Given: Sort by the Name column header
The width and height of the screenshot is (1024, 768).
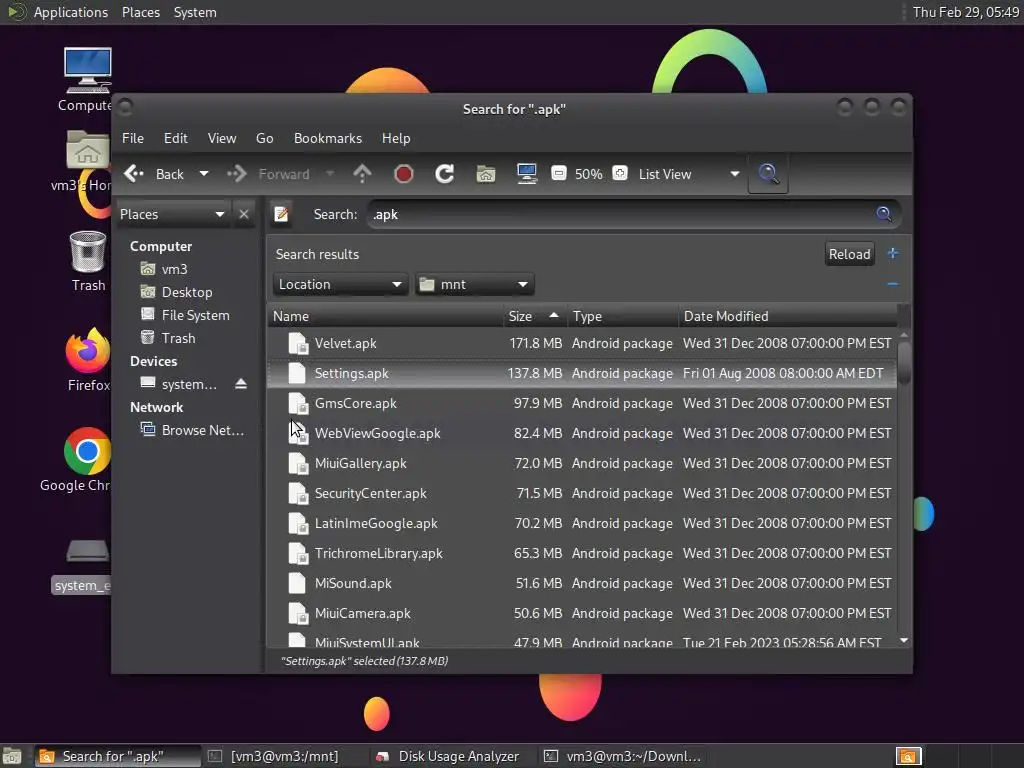Looking at the screenshot, I should click(x=385, y=316).
